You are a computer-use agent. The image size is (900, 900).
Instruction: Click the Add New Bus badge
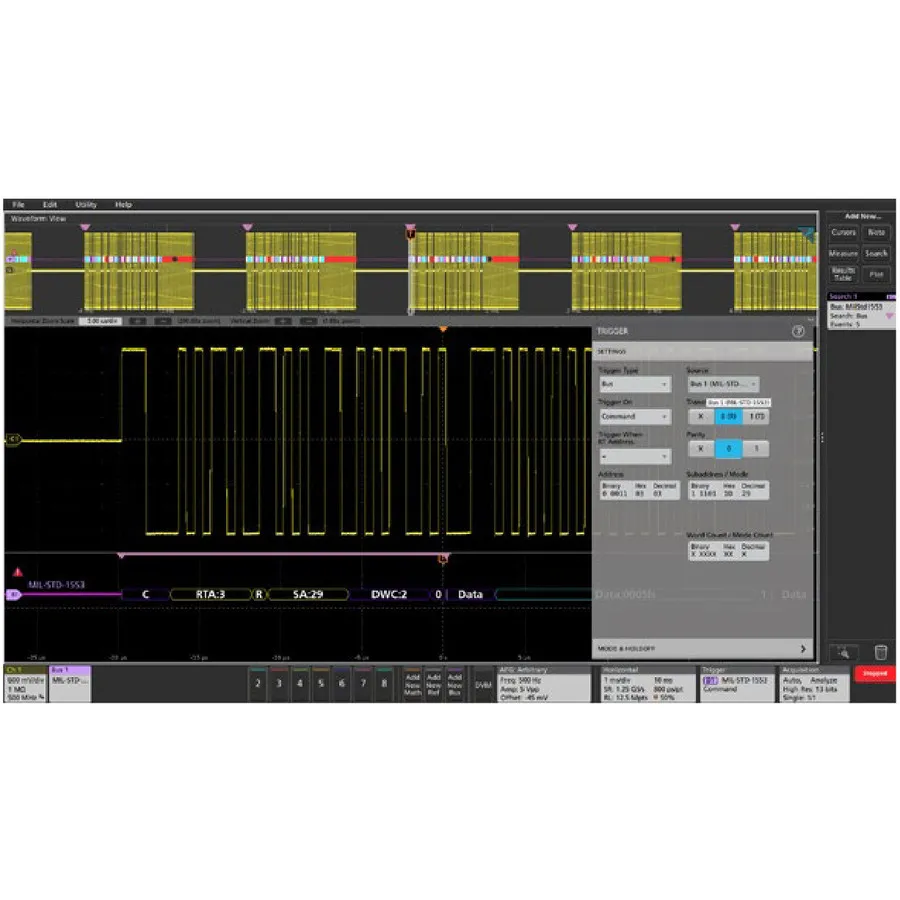click(456, 684)
